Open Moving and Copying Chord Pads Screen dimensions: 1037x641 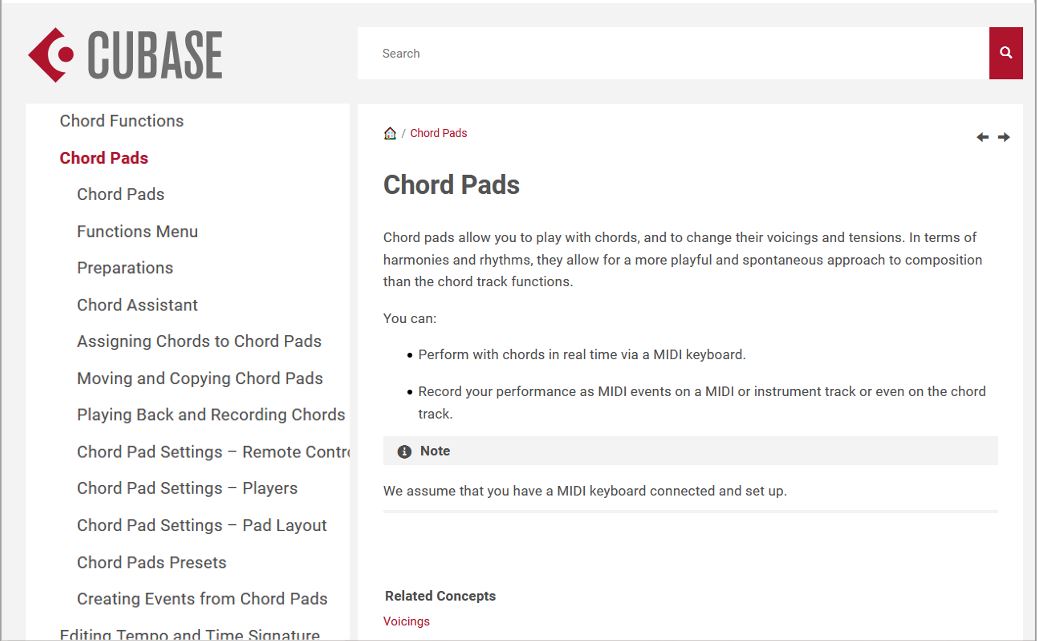point(200,378)
